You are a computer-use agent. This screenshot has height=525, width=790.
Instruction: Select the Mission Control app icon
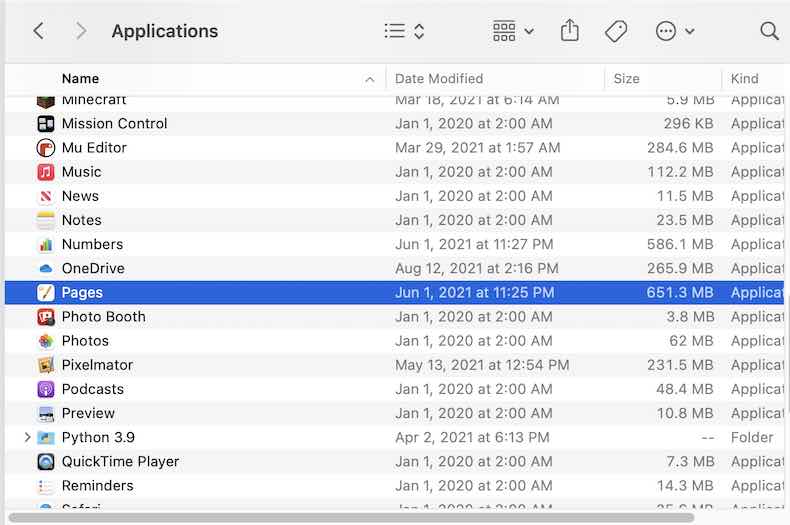pos(46,123)
